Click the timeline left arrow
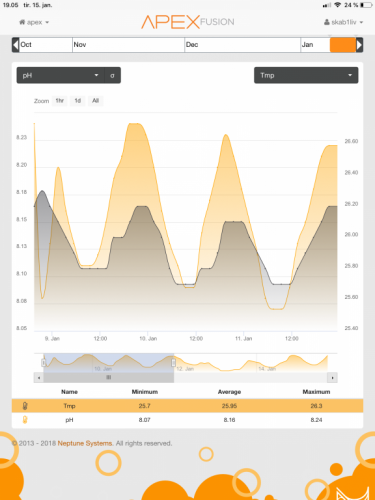 (x=15, y=45)
